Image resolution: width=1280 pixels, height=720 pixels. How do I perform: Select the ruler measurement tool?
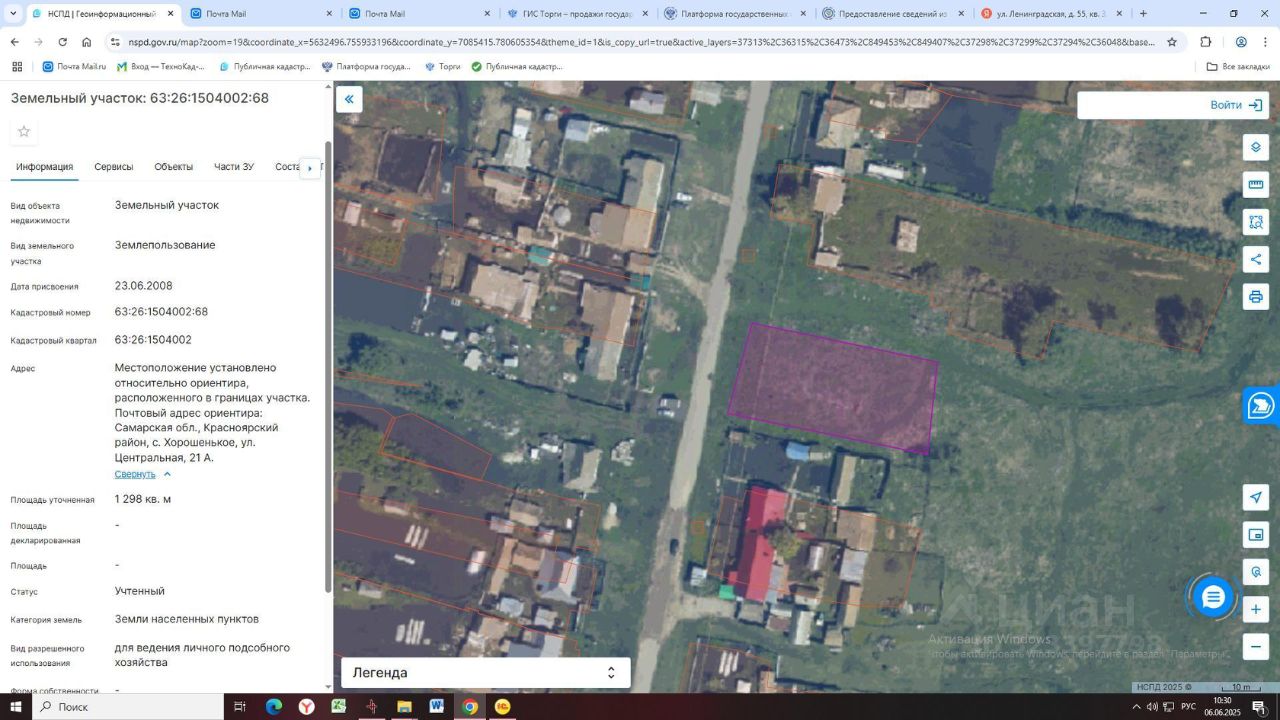pyautogui.click(x=1256, y=184)
